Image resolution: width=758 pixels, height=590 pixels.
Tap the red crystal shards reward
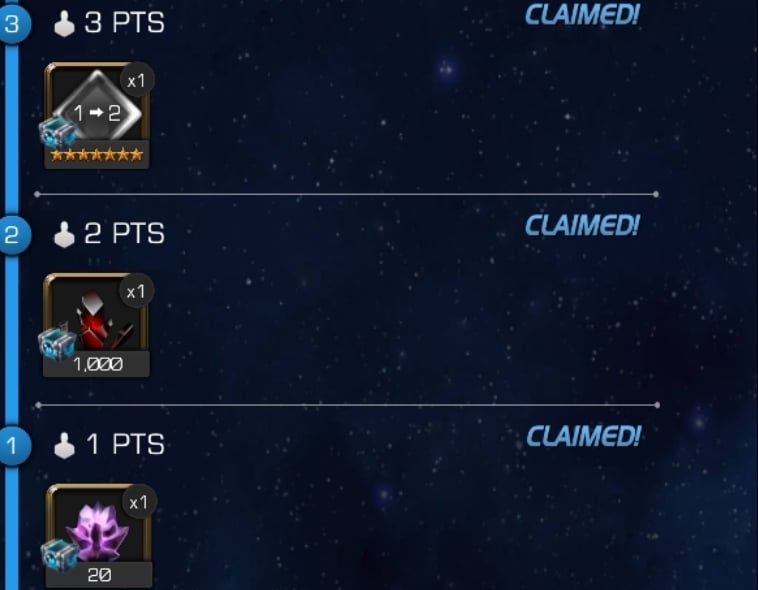pyautogui.click(x=96, y=325)
